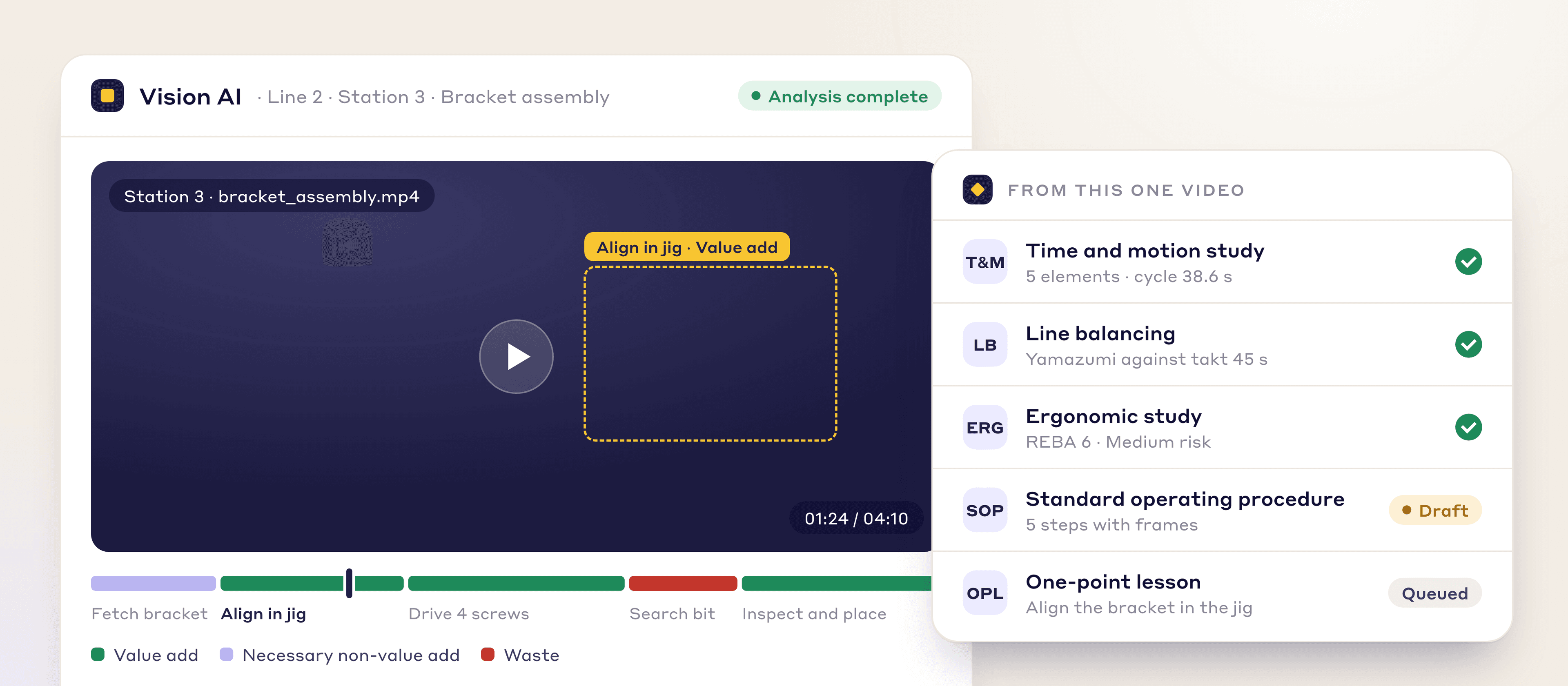
Task: Click the timeline playhead marker
Action: tap(349, 583)
